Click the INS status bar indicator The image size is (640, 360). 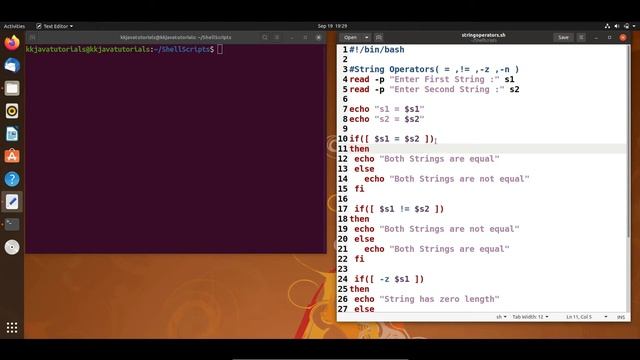click(x=621, y=317)
